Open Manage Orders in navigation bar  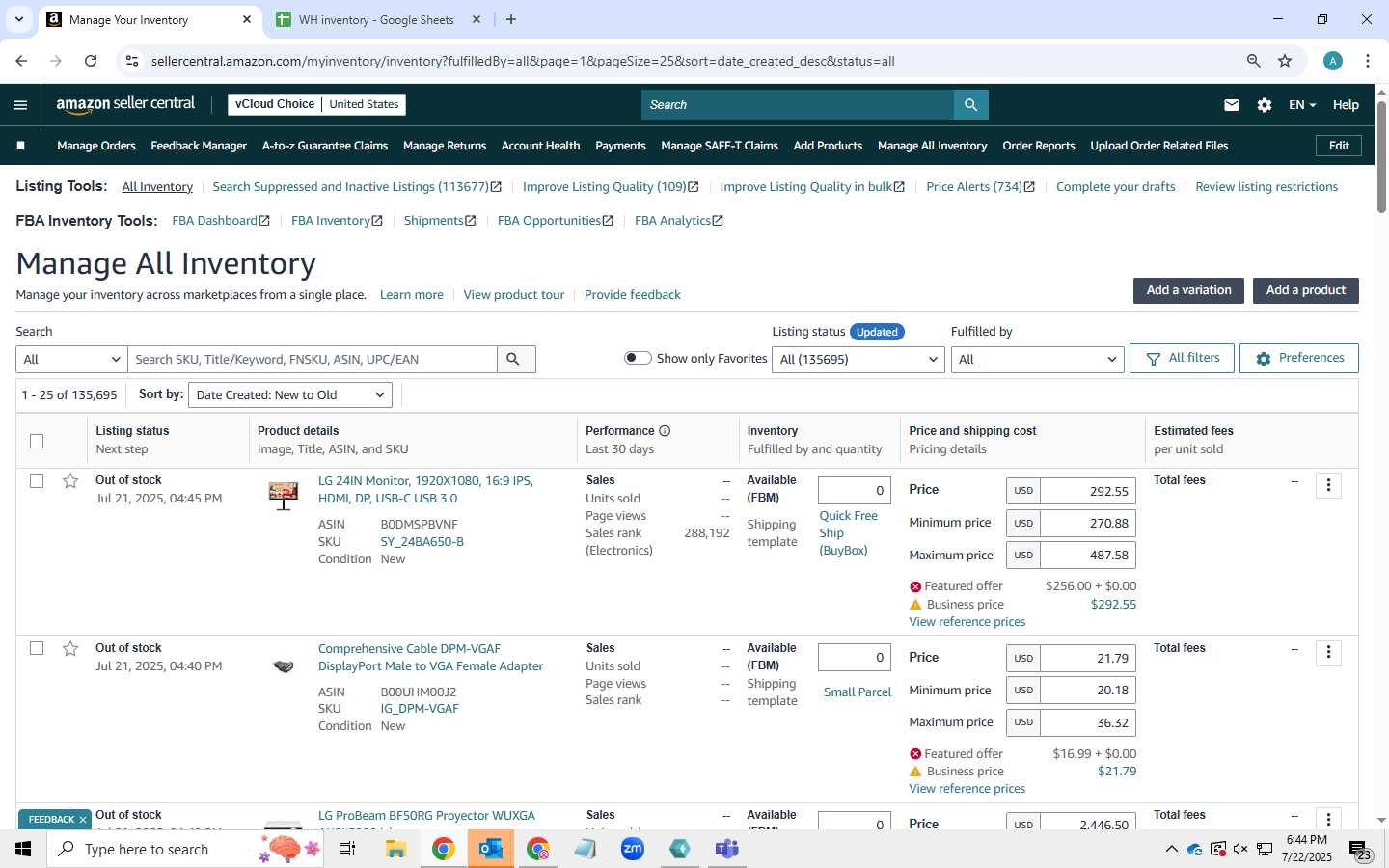96,146
